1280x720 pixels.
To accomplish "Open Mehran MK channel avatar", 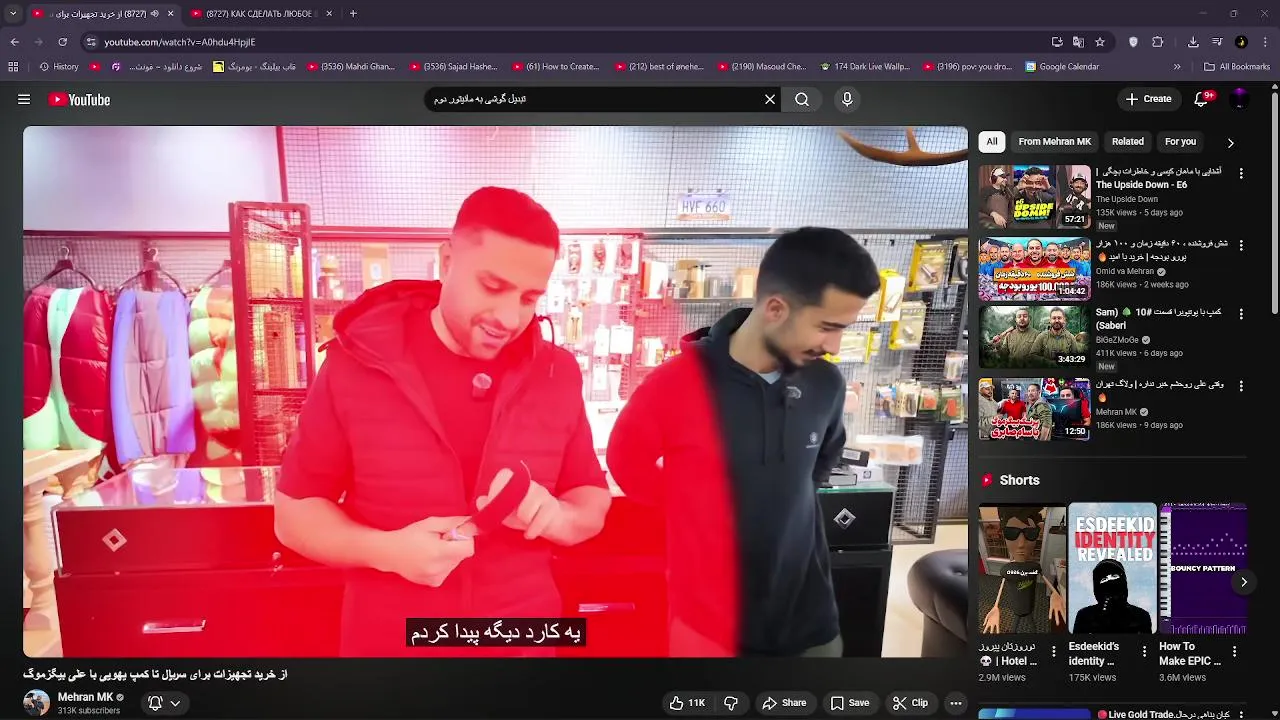I will (37, 703).
